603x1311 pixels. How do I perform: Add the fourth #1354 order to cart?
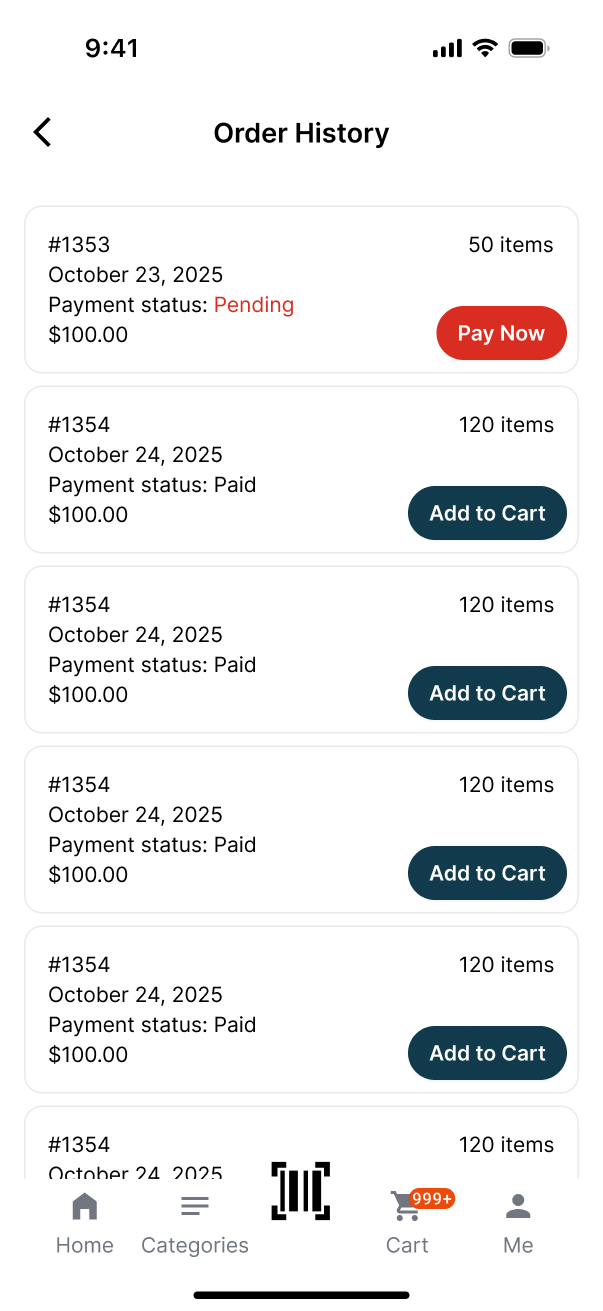[487, 1053]
